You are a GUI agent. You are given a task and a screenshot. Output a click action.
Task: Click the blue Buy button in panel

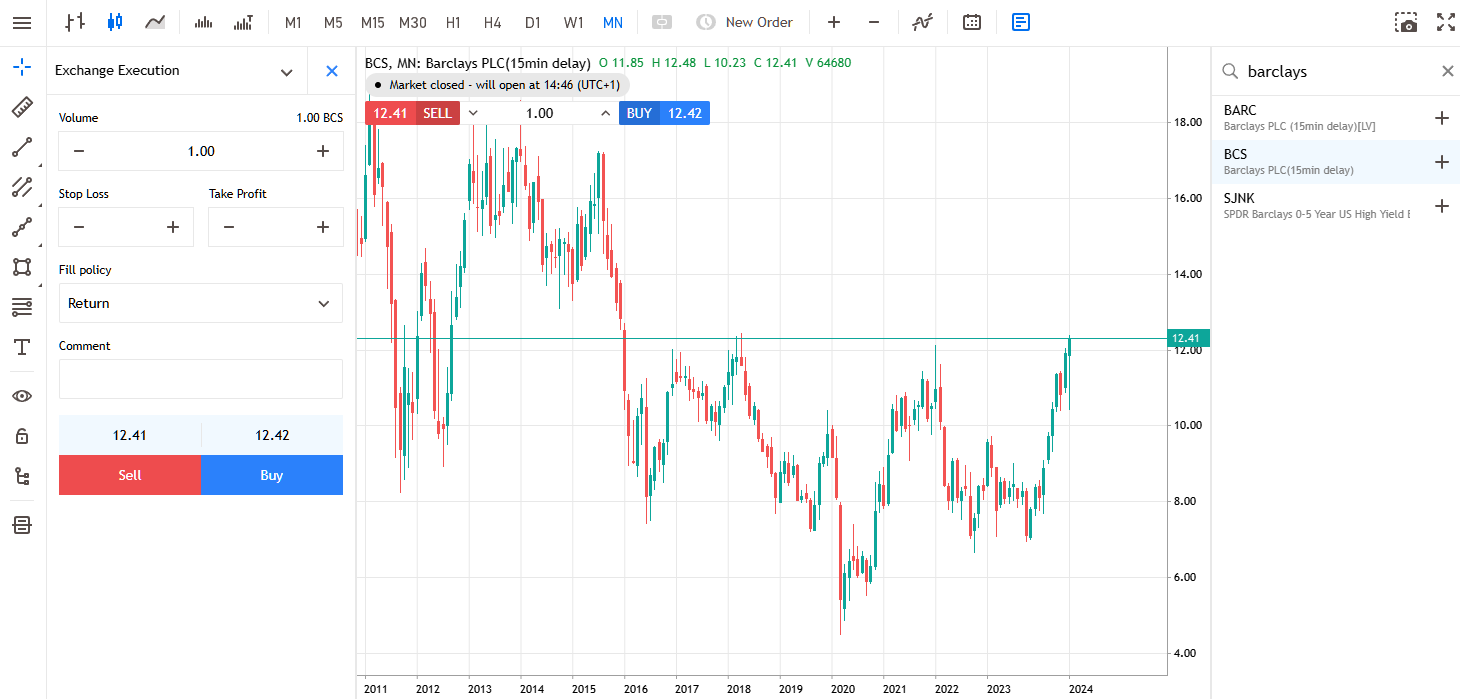(x=272, y=475)
